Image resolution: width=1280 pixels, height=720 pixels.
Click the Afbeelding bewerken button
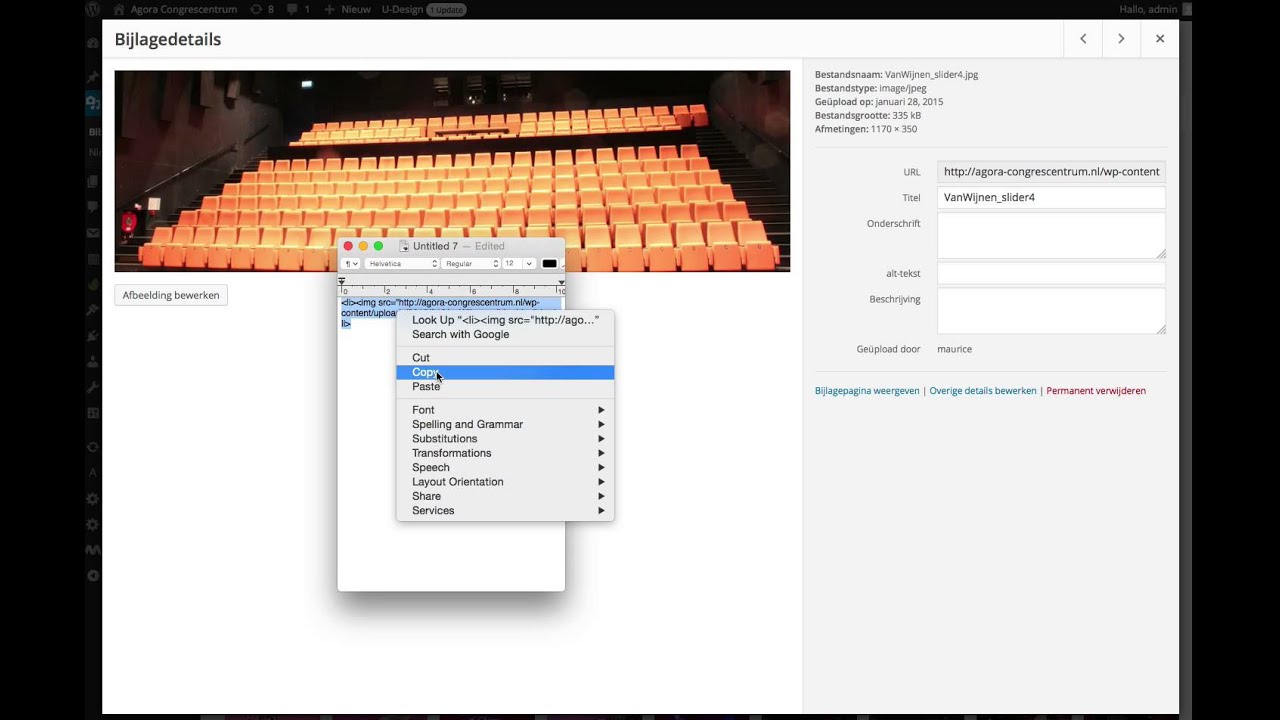coord(171,295)
